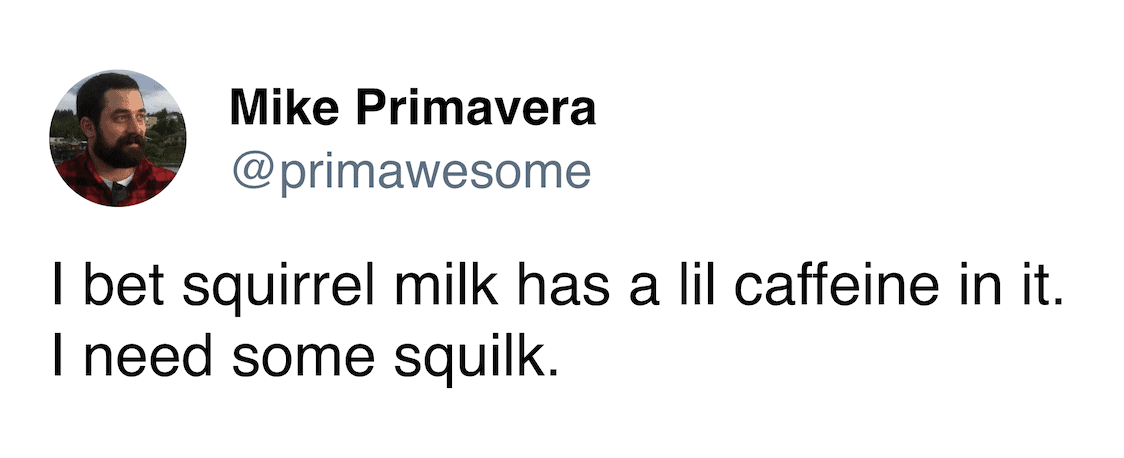This screenshot has height=458, width=1124.
Task: Open the Mike Primavera display name link
Action: click(412, 109)
